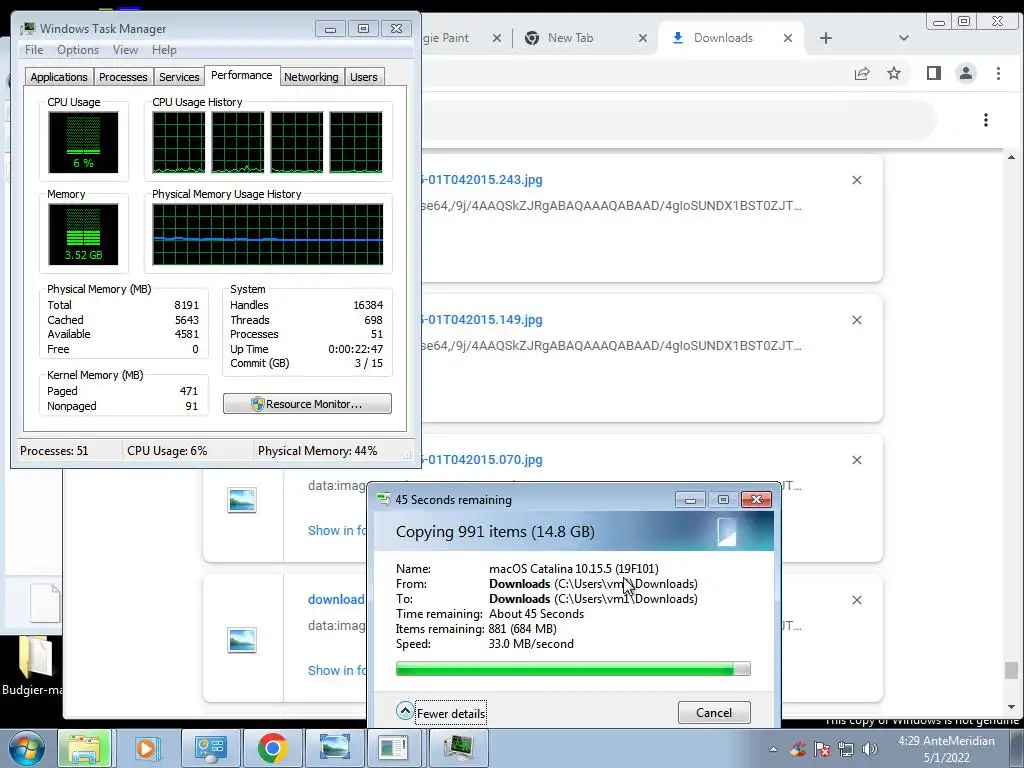Screen dimensions: 1024x768
Task: Click the document window taskbar icon
Action: (396, 748)
